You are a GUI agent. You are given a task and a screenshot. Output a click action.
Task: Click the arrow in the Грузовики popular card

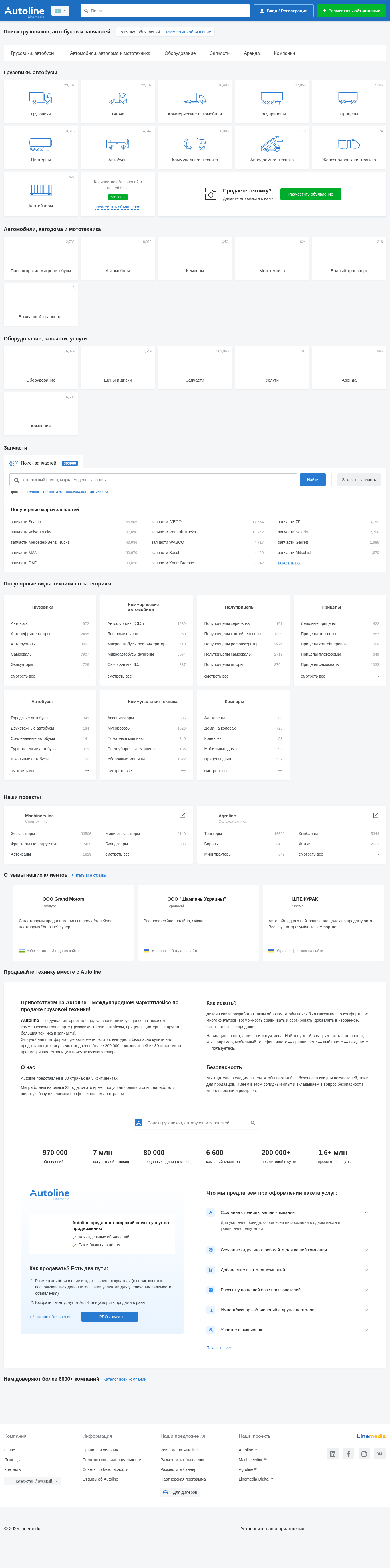coord(87,676)
